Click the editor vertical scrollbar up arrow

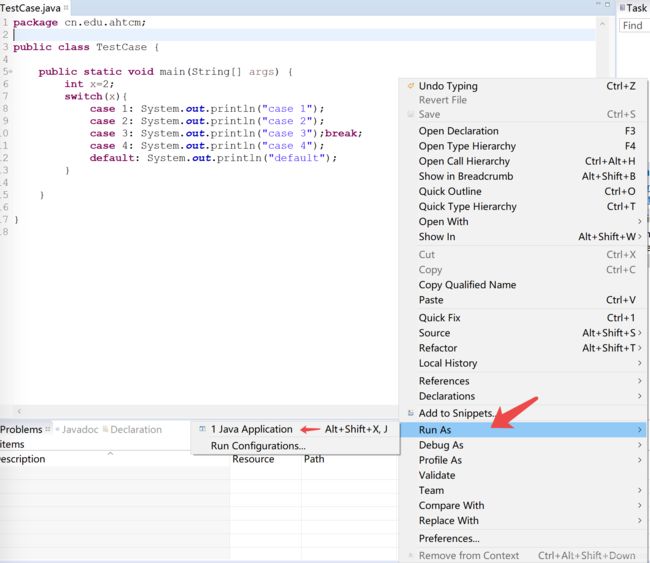point(602,24)
